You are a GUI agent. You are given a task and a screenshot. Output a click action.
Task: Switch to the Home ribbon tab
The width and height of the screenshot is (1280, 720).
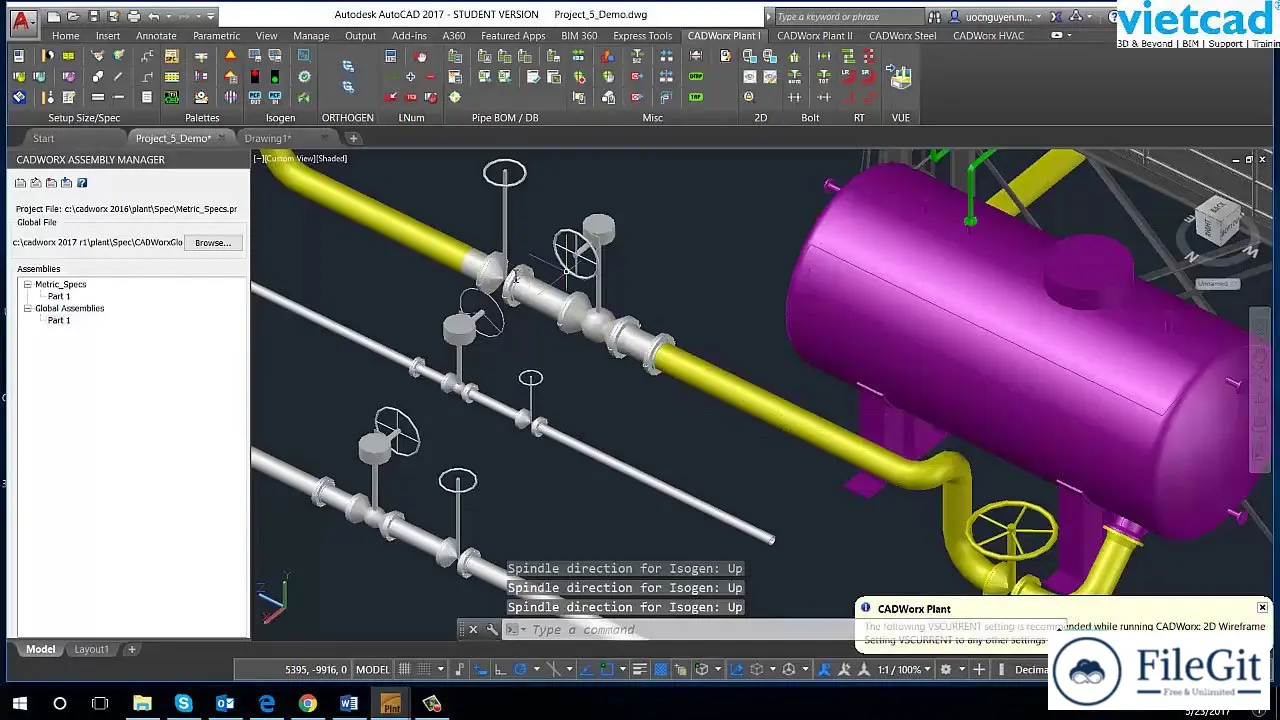coord(65,35)
